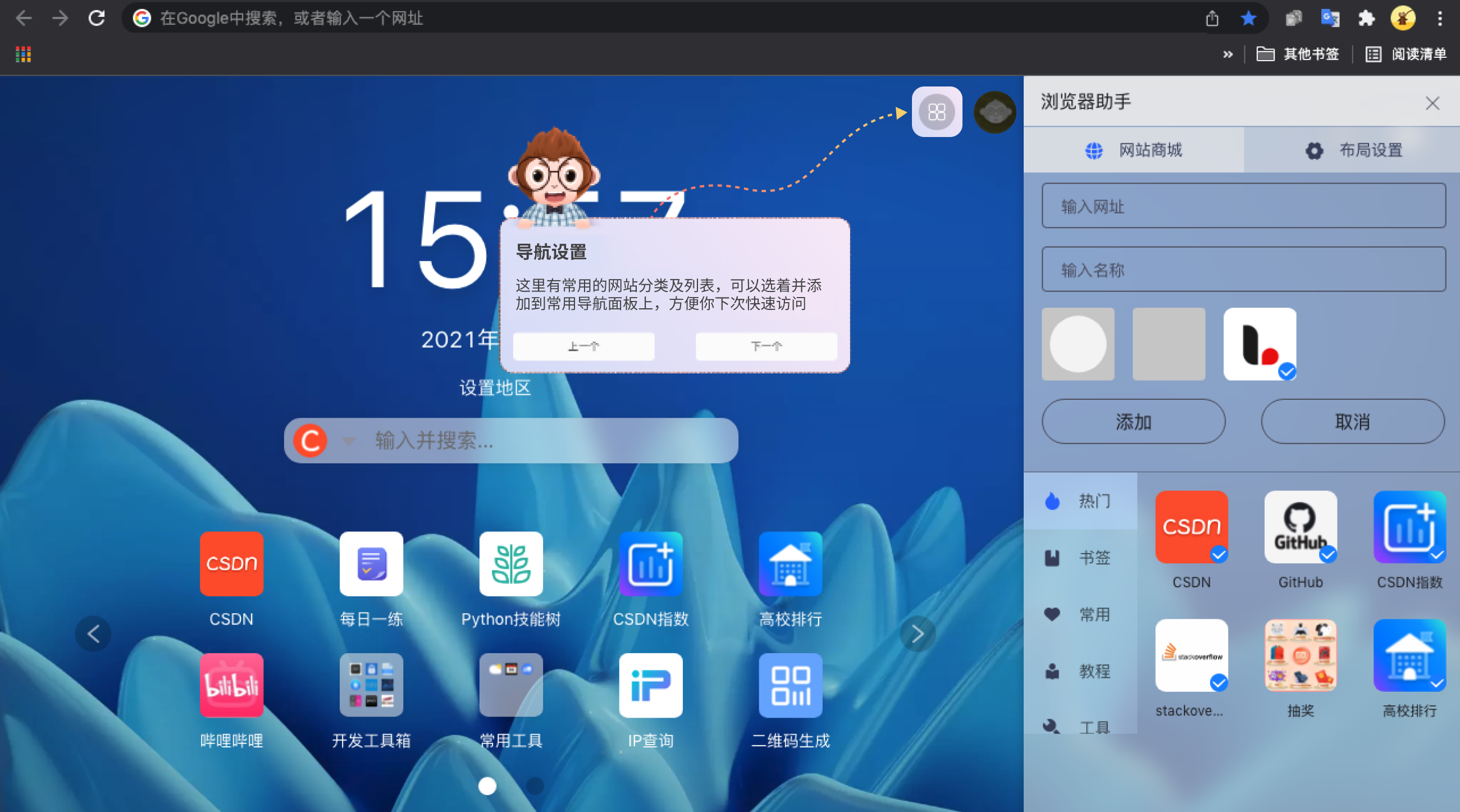Click the 输入网址 input field
This screenshot has width=1460, height=812.
click(x=1243, y=206)
